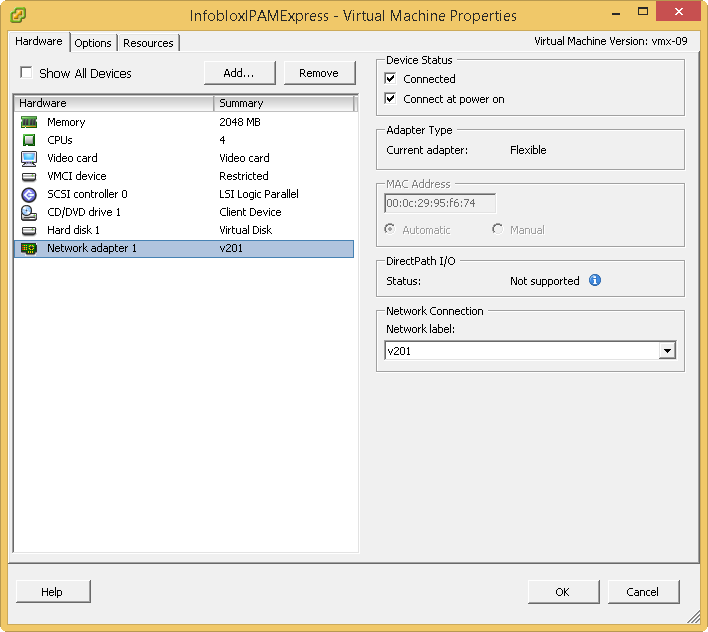Click the CPUs chip icon
708x632 pixels.
point(29,140)
